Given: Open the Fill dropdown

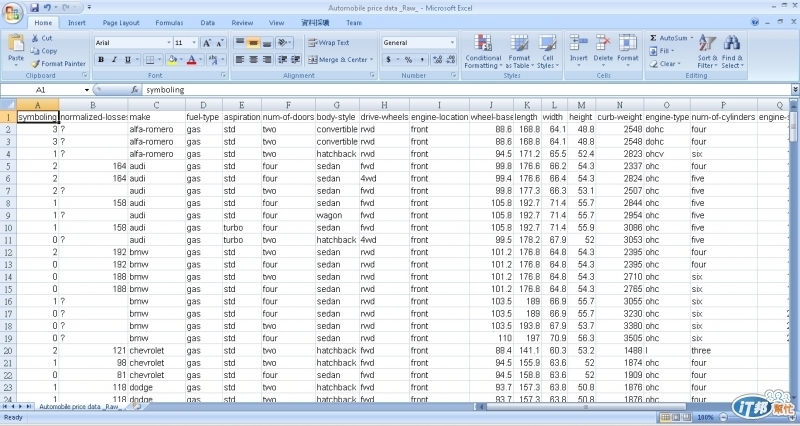Looking at the screenshot, I should pyautogui.click(x=662, y=51).
